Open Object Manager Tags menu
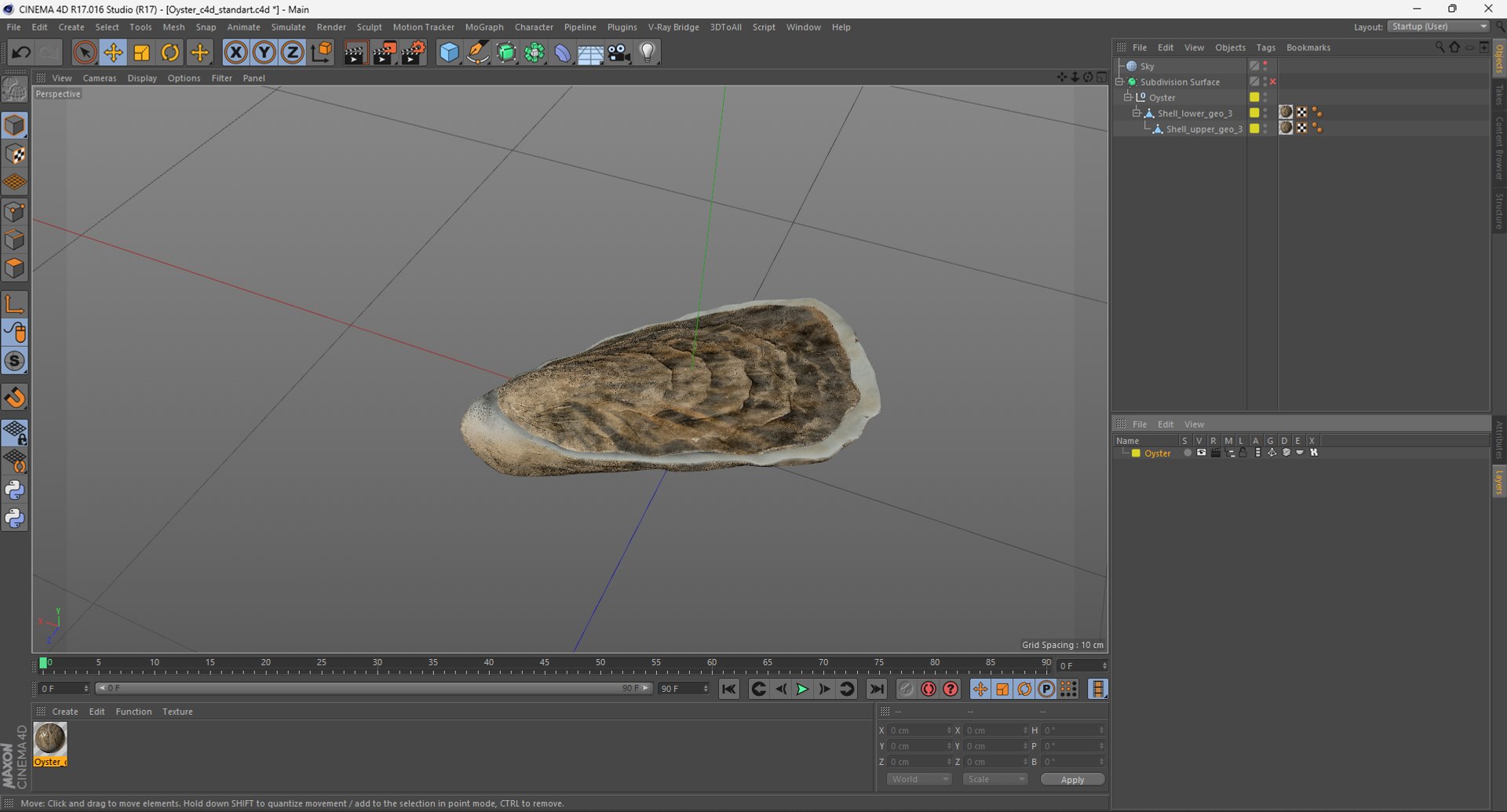 [x=1265, y=48]
